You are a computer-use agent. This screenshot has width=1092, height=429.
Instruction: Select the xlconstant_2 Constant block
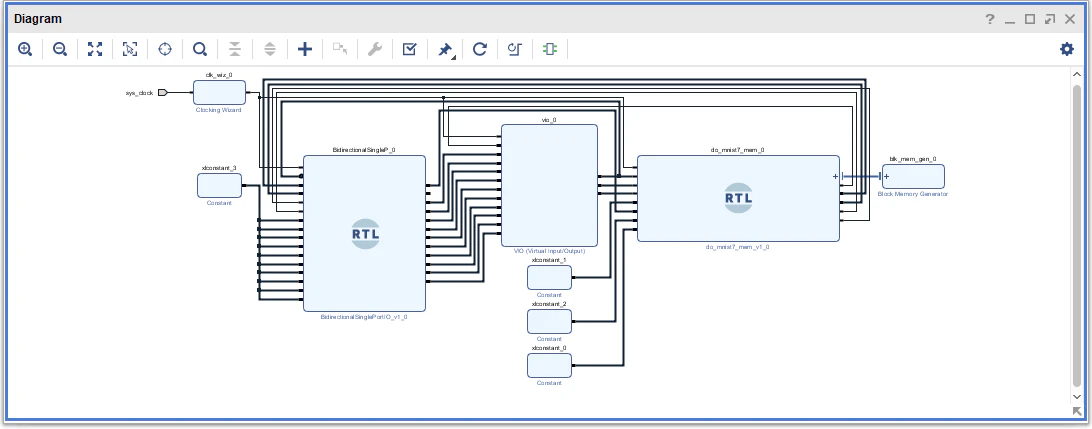549,321
